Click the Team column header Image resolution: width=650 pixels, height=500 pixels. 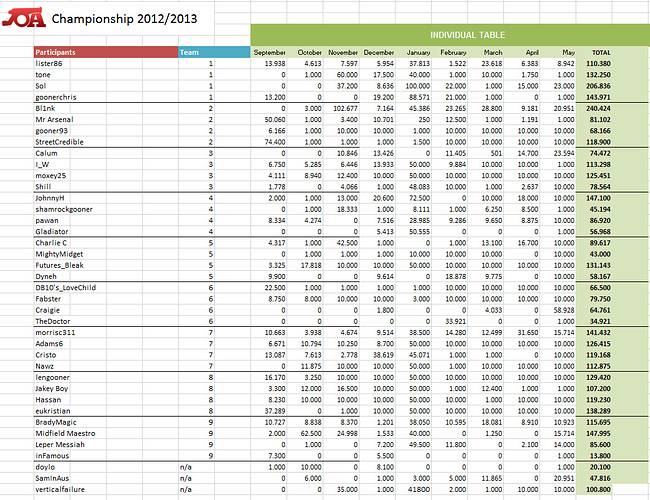pos(214,52)
